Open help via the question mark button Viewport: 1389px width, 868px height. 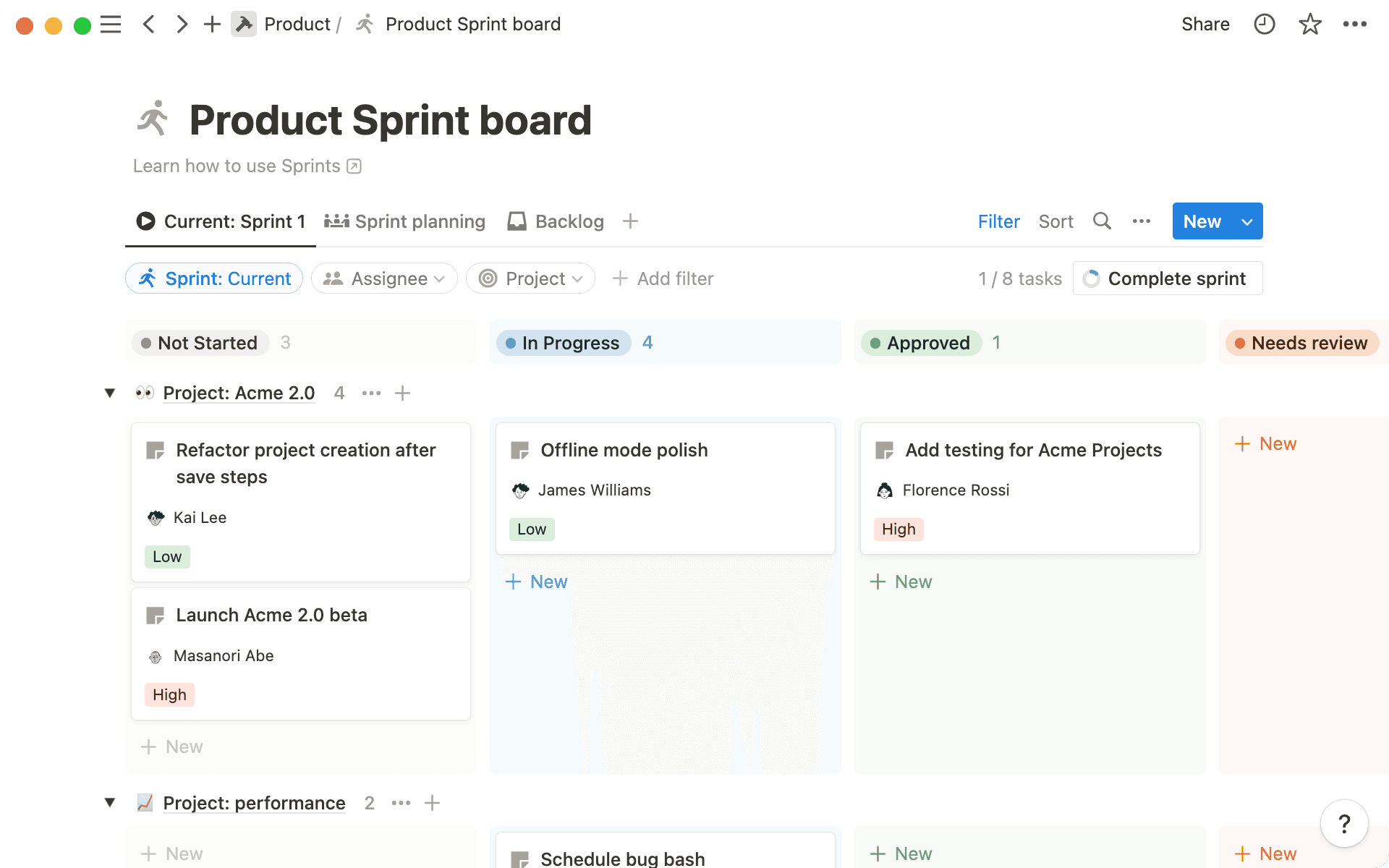coord(1344,823)
